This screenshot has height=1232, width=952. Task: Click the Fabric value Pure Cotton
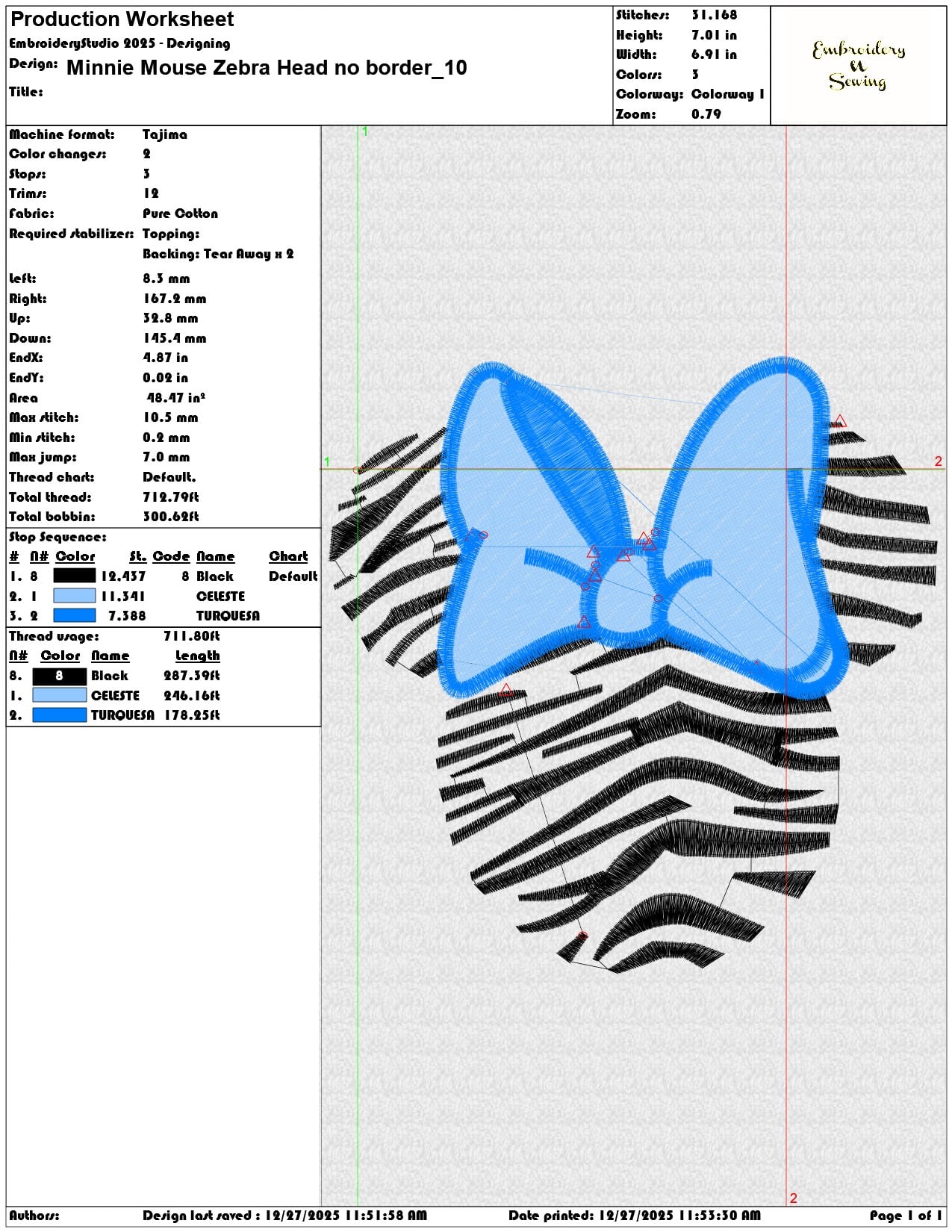pos(180,214)
